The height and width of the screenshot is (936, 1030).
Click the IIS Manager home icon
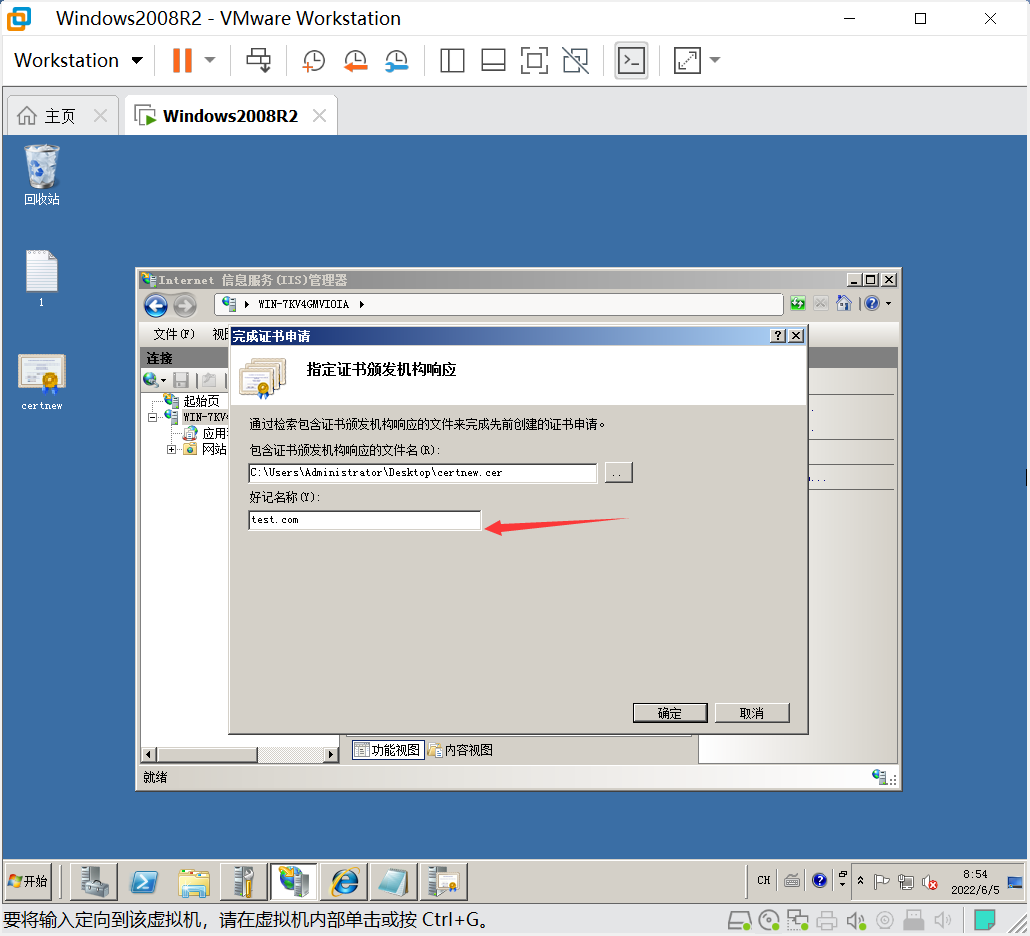pos(844,303)
